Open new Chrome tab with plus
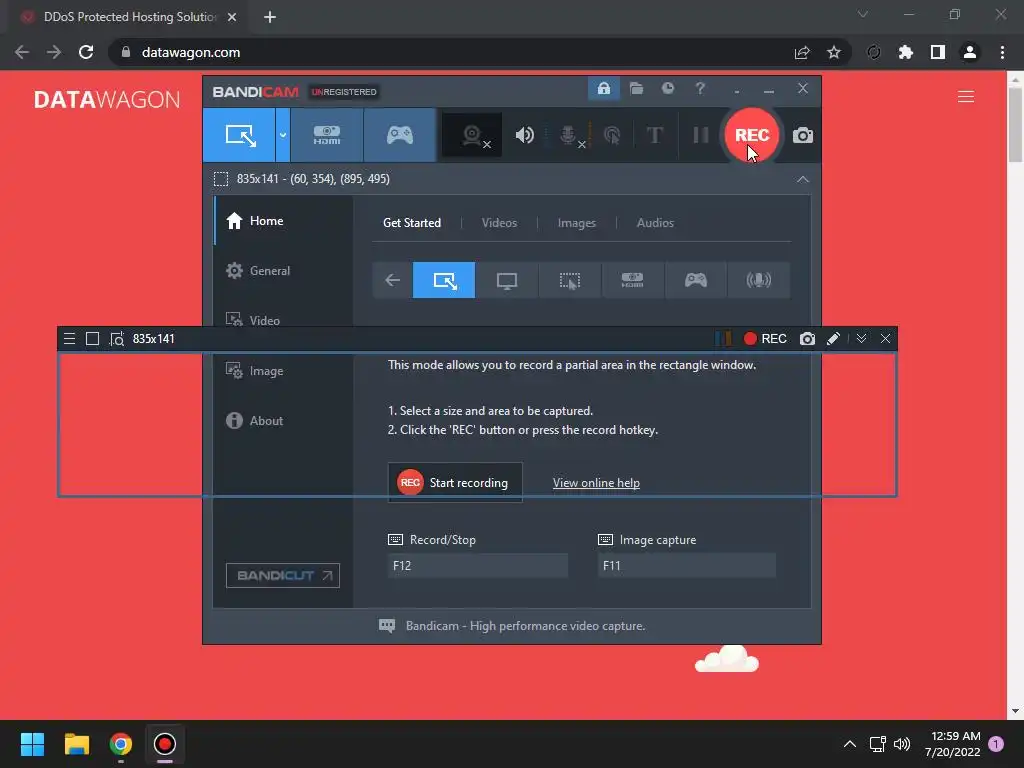Image resolution: width=1024 pixels, height=768 pixels. [x=270, y=17]
